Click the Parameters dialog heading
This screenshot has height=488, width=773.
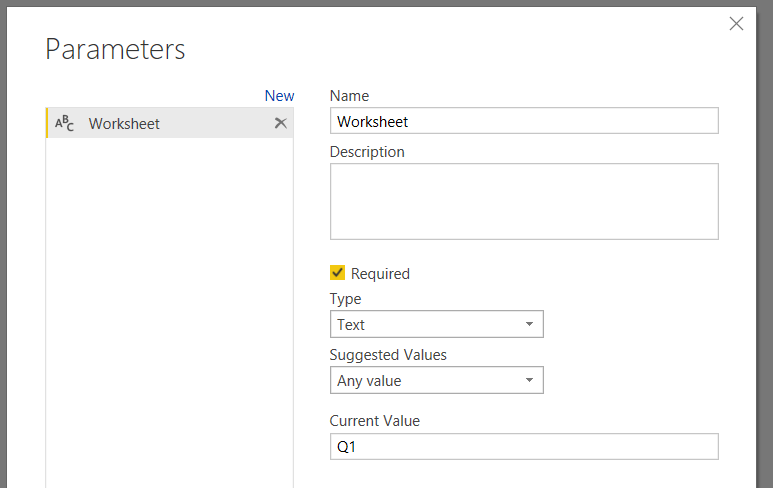point(115,49)
